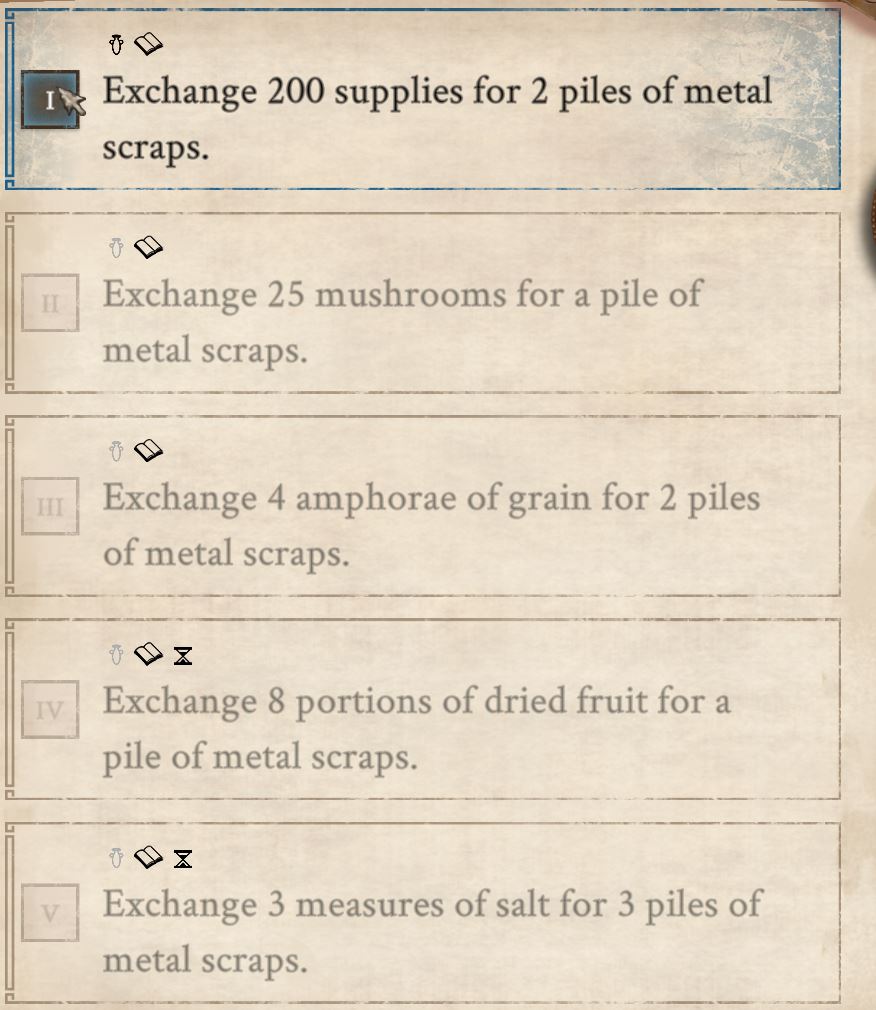This screenshot has height=1010, width=876.
Task: Click the book icon above the dried fruit option
Action: point(147,656)
